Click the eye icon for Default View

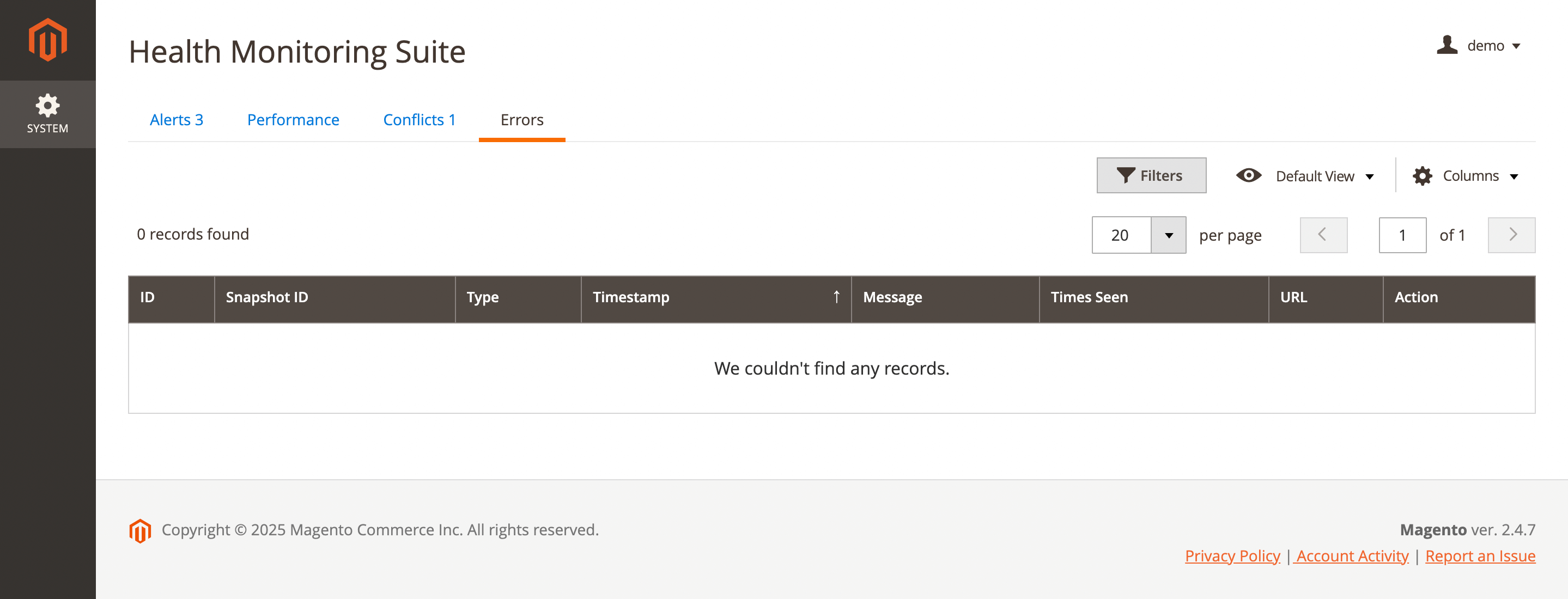pos(1248,176)
